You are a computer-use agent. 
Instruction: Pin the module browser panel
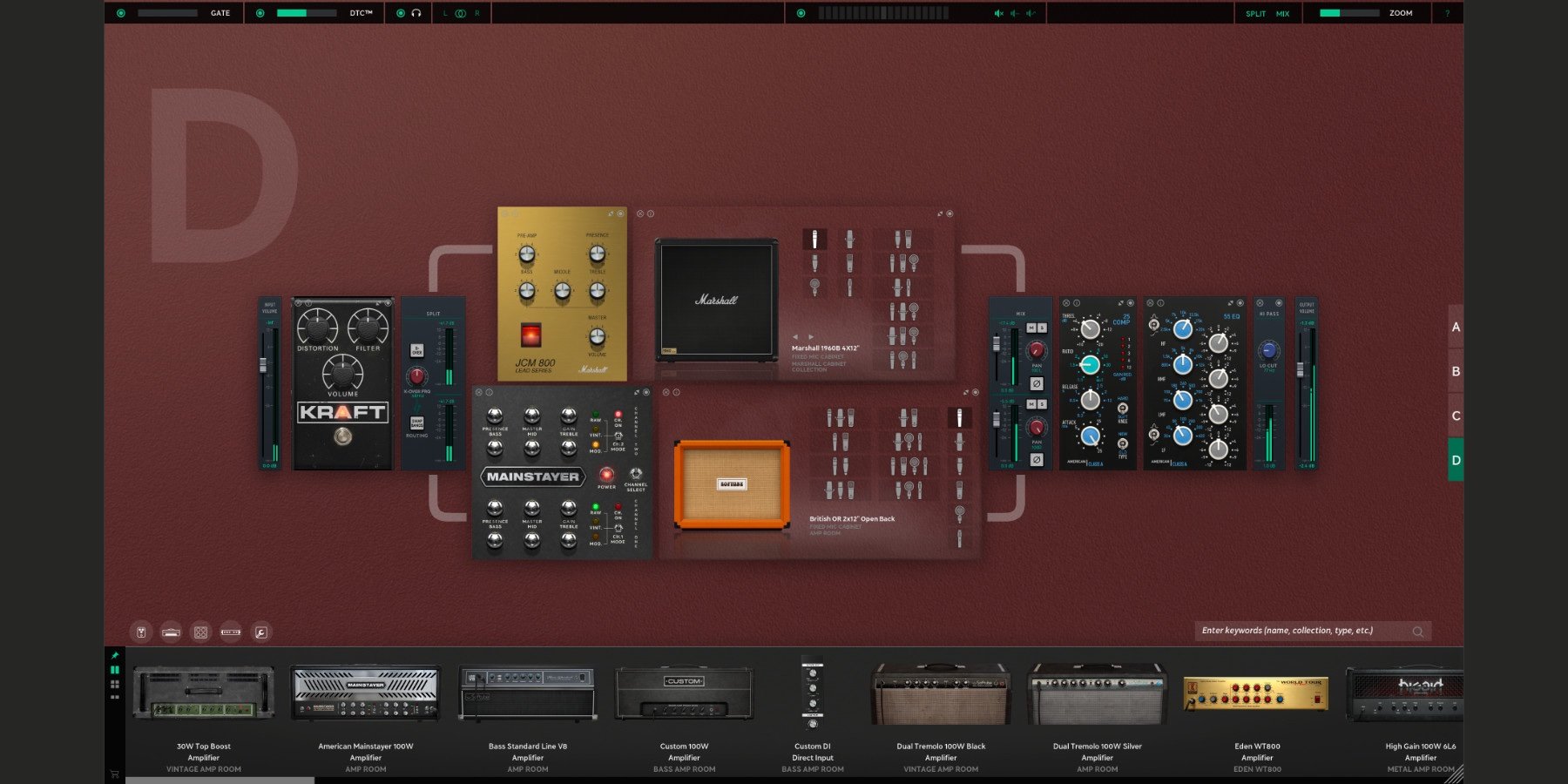(114, 655)
